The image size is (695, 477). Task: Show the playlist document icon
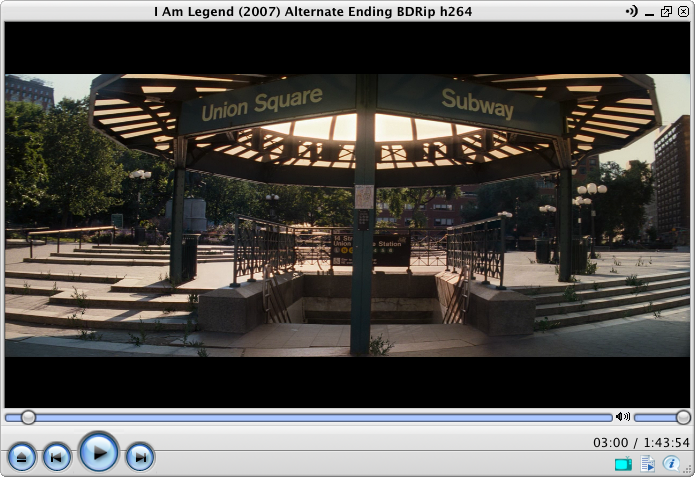648,464
